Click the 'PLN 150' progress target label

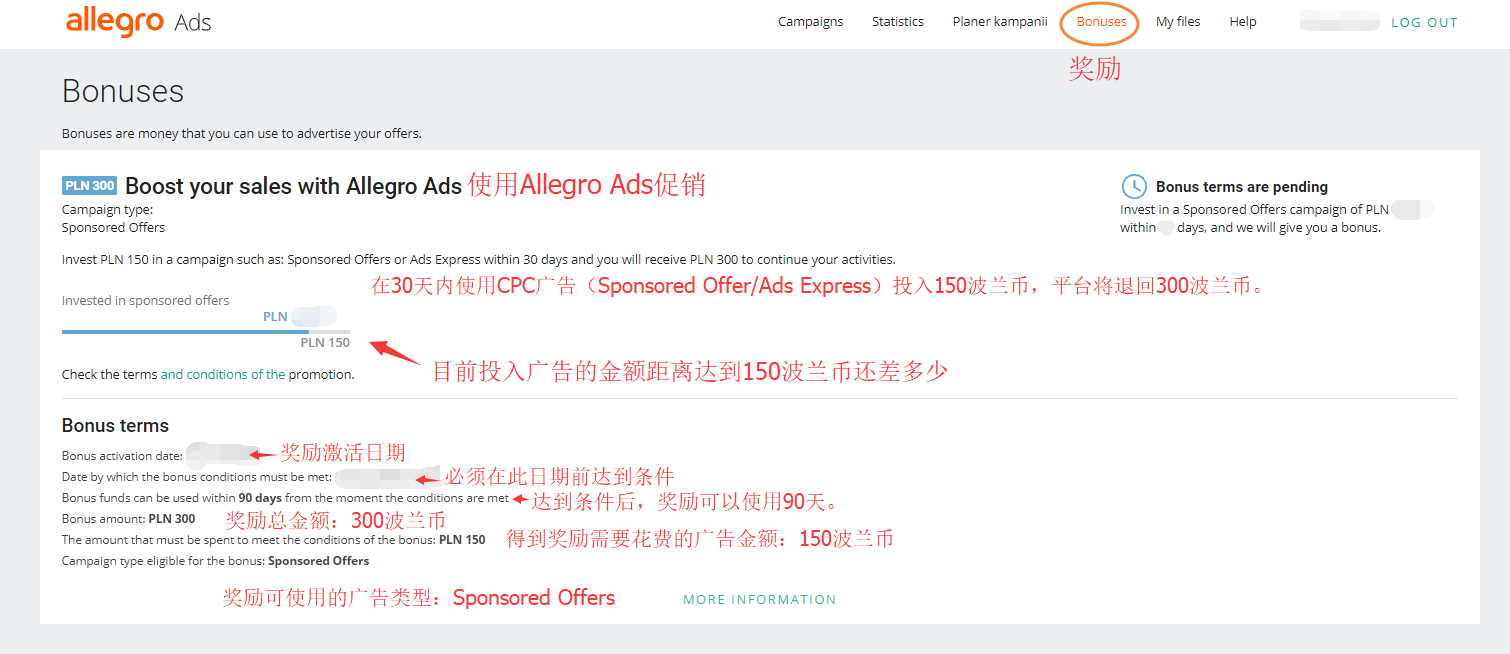(x=325, y=343)
